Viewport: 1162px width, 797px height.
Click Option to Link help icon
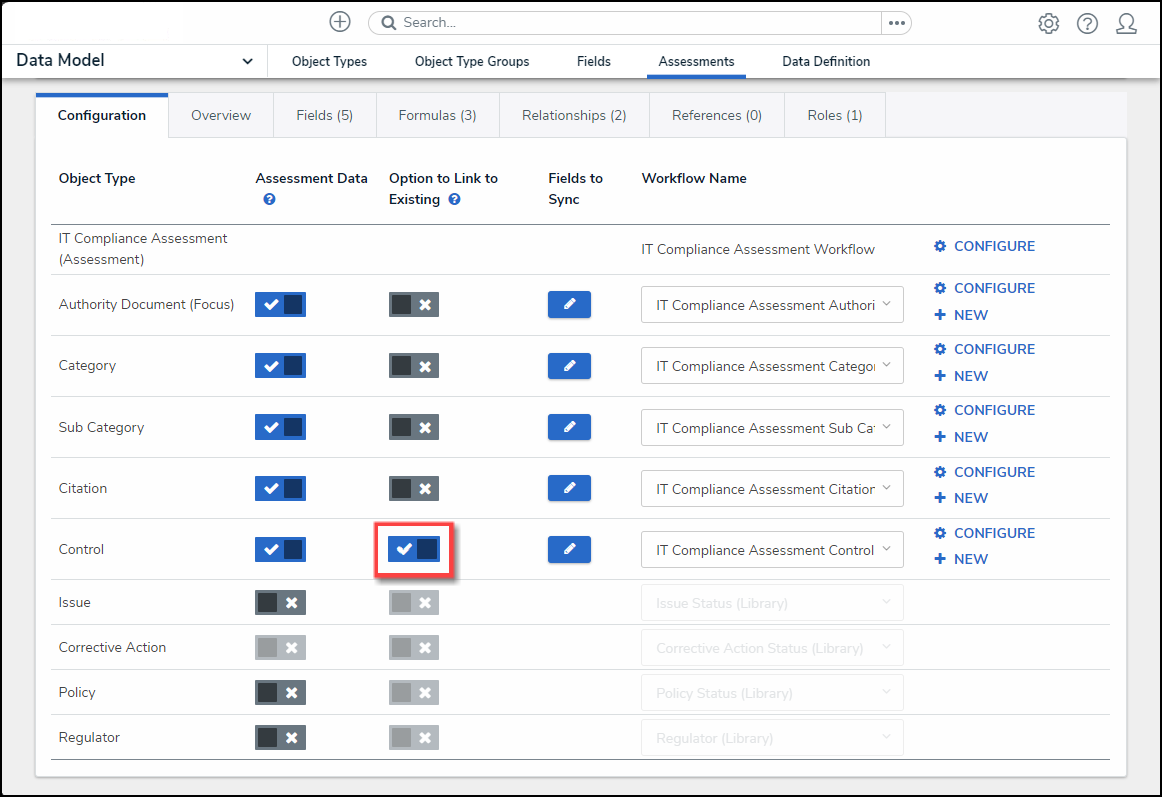pyautogui.click(x=455, y=200)
